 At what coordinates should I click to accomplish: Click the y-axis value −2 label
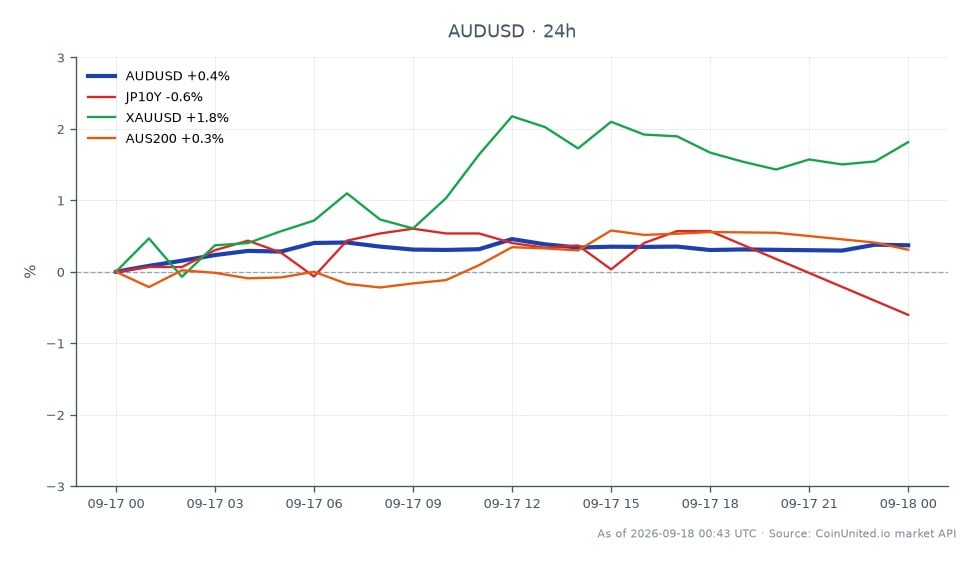[x=56, y=415]
